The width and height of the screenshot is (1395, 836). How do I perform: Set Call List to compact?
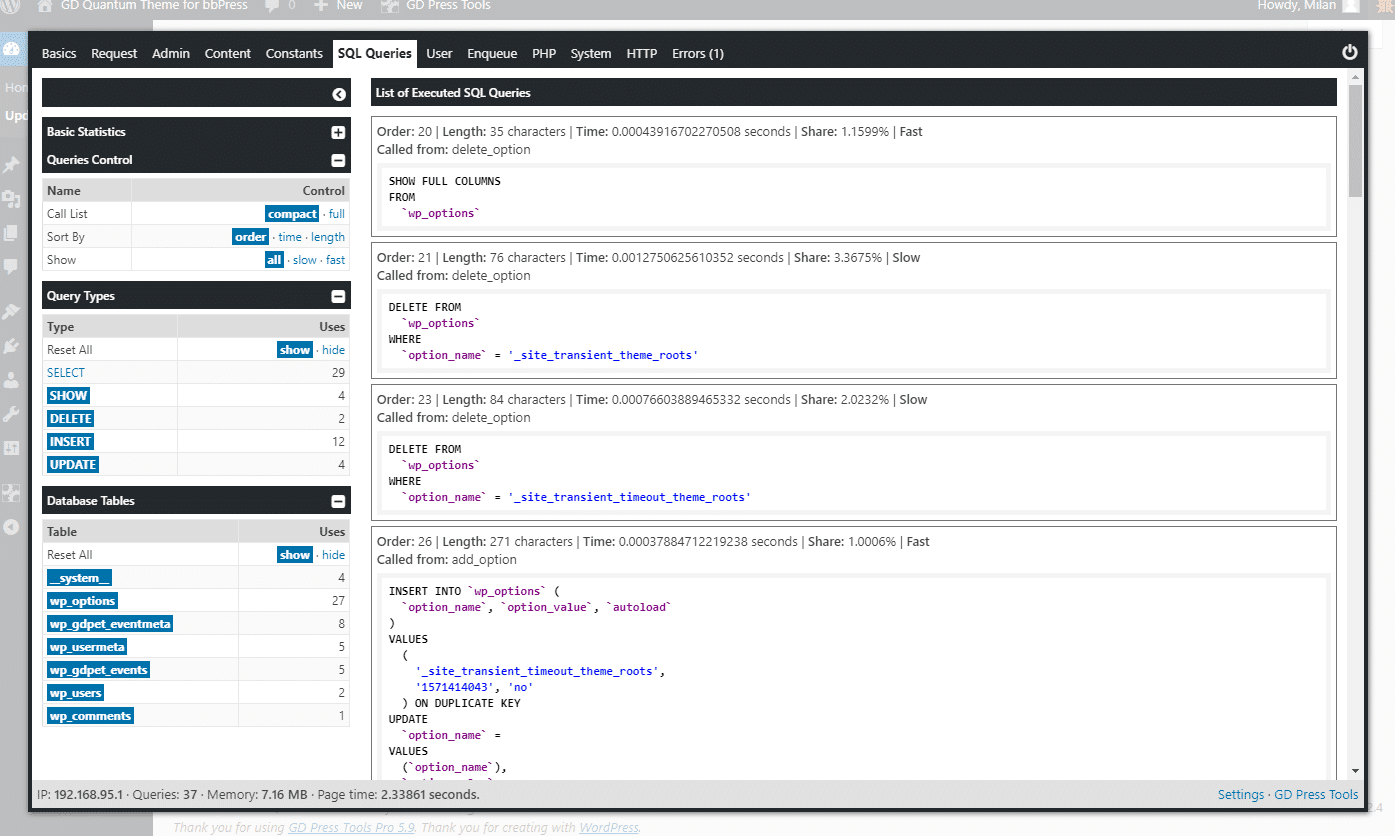[293, 214]
